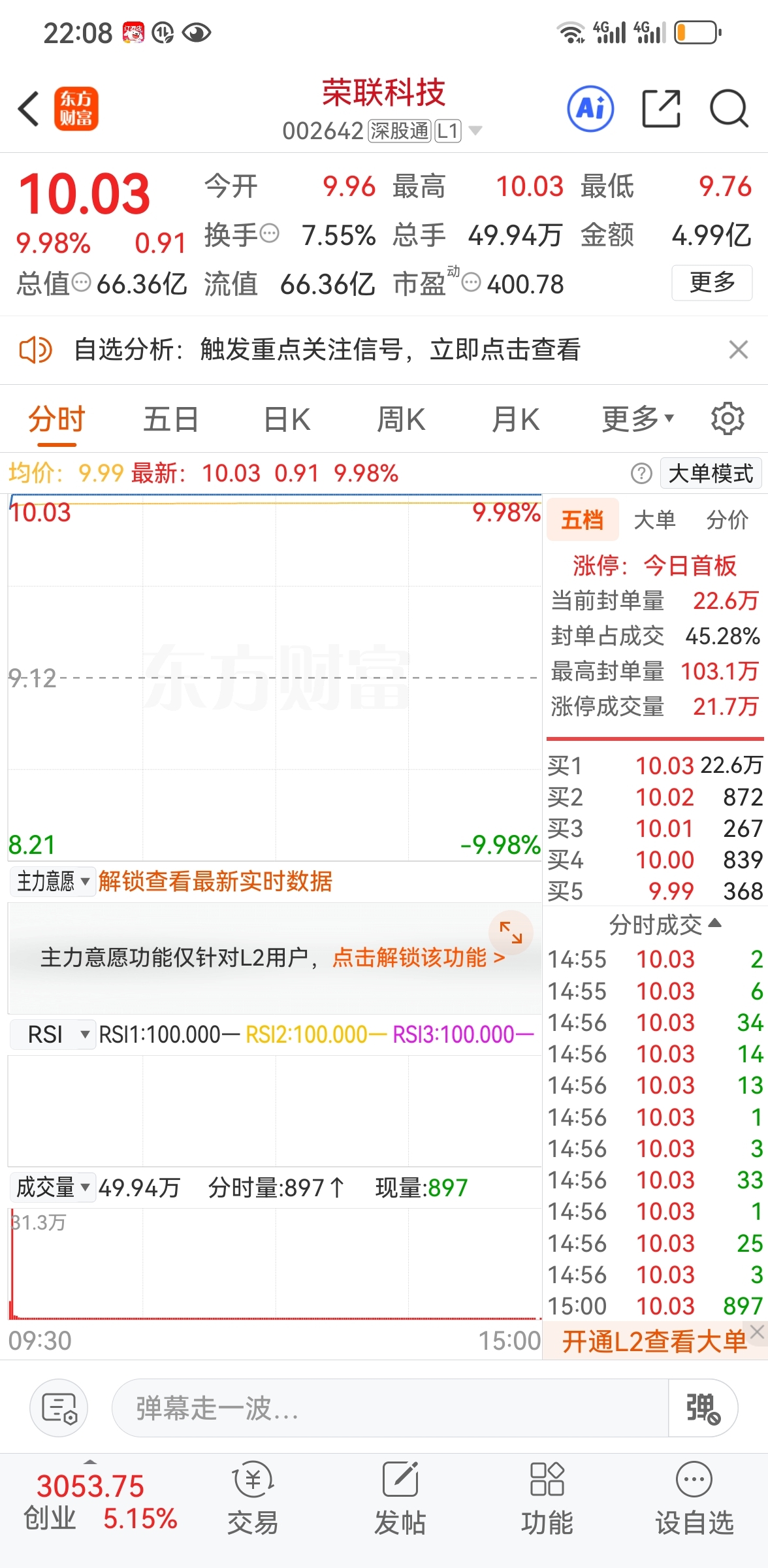Tap 开通L2查看大单 banner
This screenshot has width=768, height=1568.
(654, 1341)
